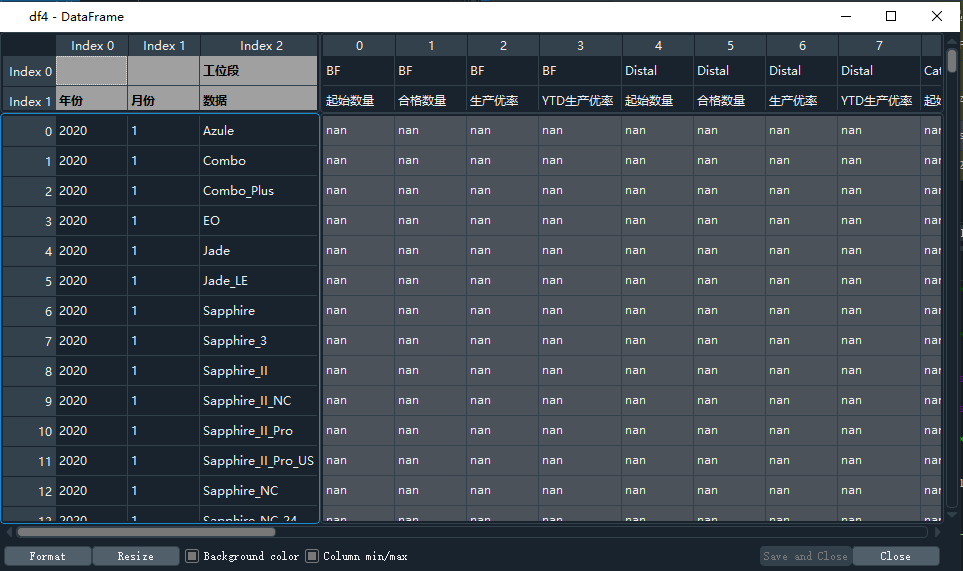Select column header 2
Image resolution: width=963 pixels, height=571 pixels.
click(503, 45)
